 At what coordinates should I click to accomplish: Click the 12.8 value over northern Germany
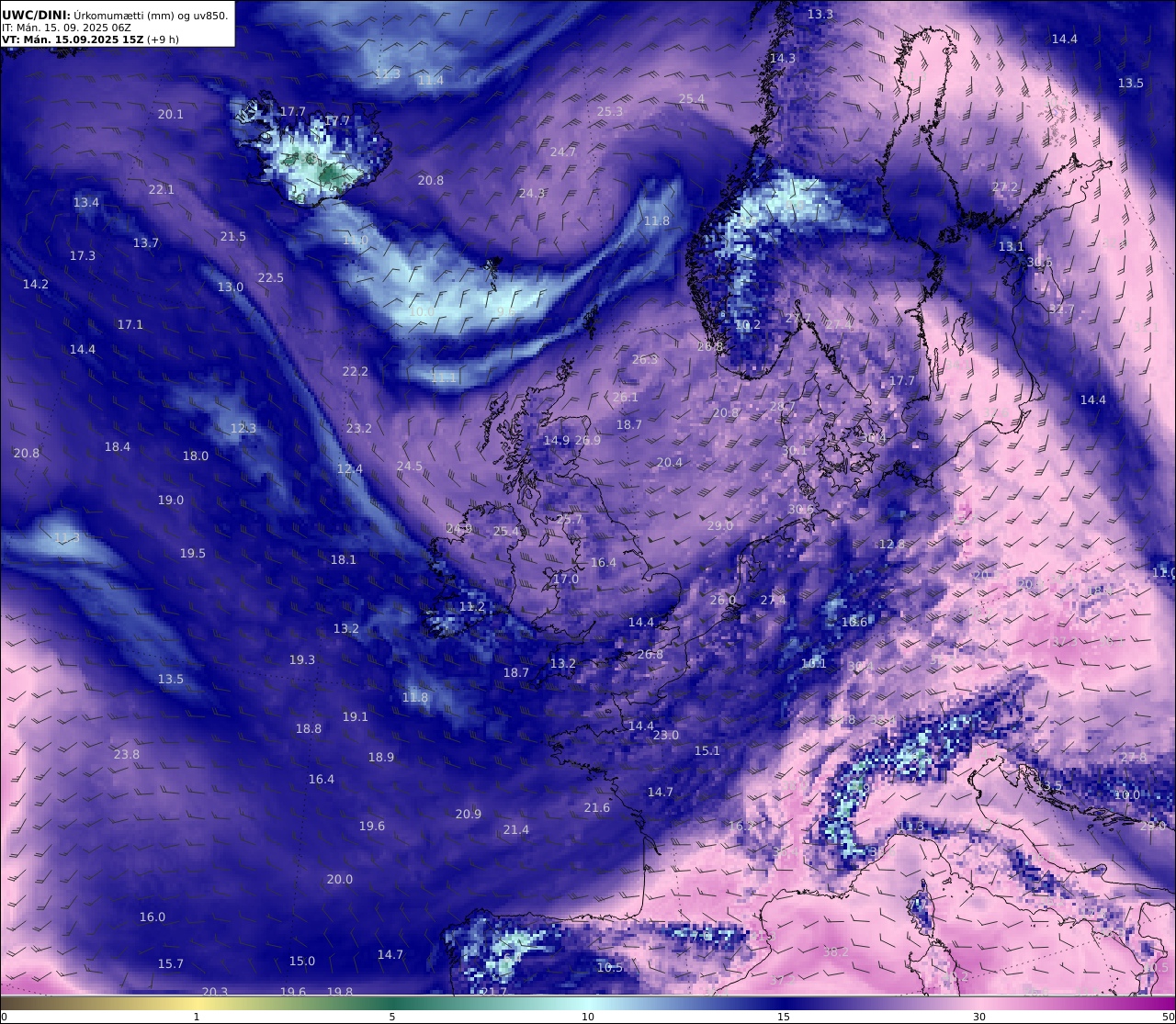892,545
